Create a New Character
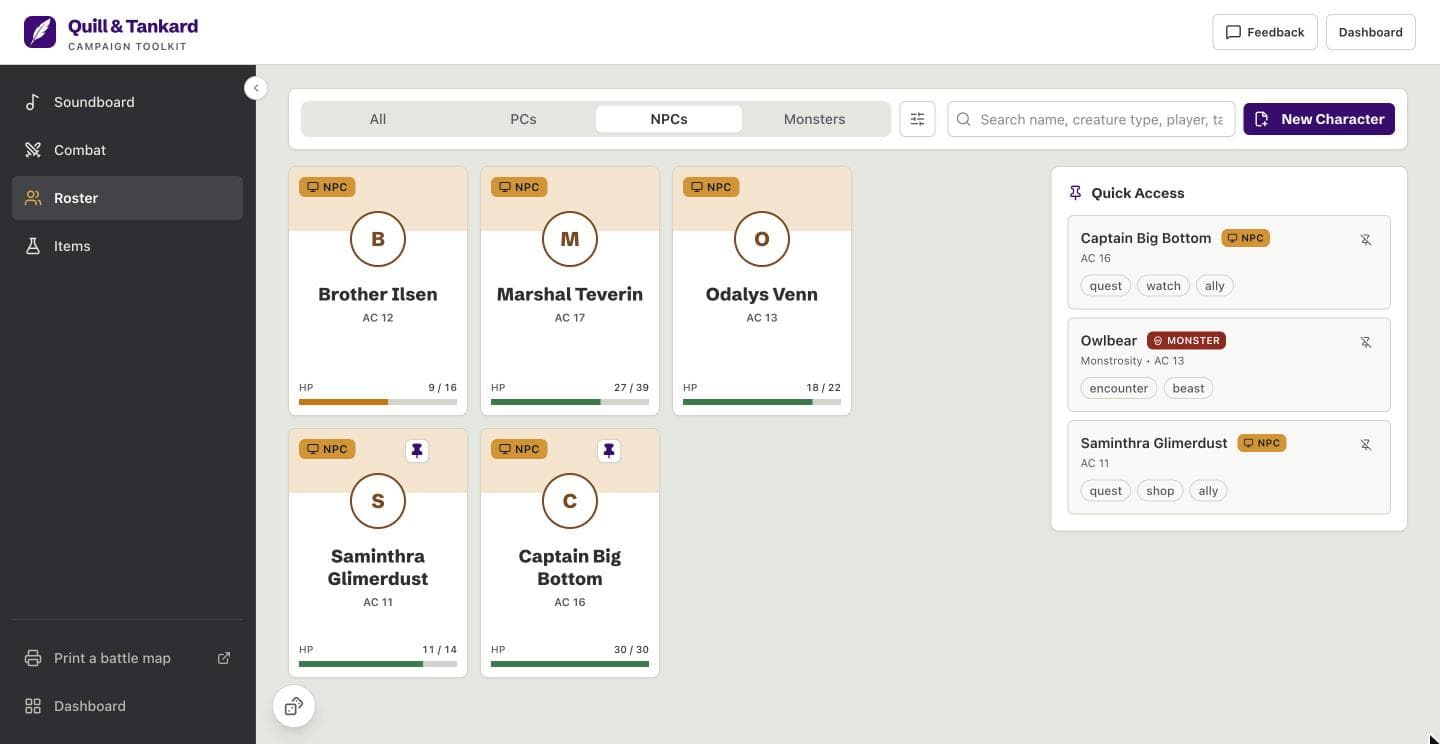The width and height of the screenshot is (1440, 744). click(1319, 119)
